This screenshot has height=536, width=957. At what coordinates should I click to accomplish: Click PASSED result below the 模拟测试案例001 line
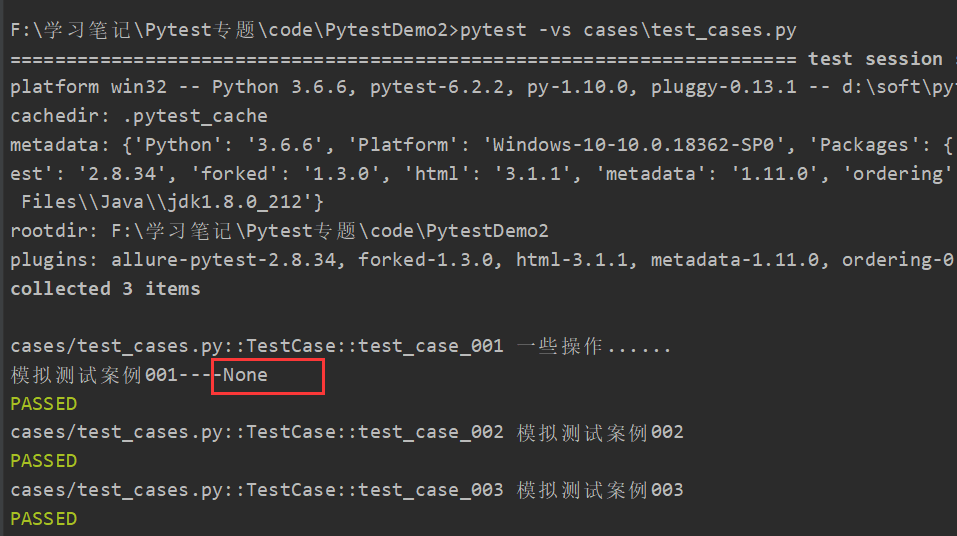pyautogui.click(x=44, y=404)
